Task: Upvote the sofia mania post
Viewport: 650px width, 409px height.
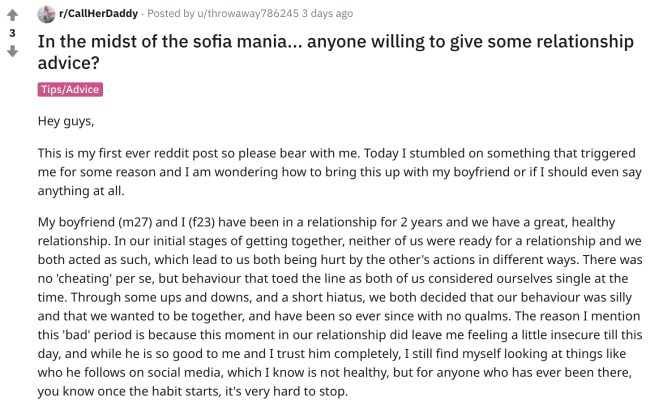Action: [x=13, y=16]
